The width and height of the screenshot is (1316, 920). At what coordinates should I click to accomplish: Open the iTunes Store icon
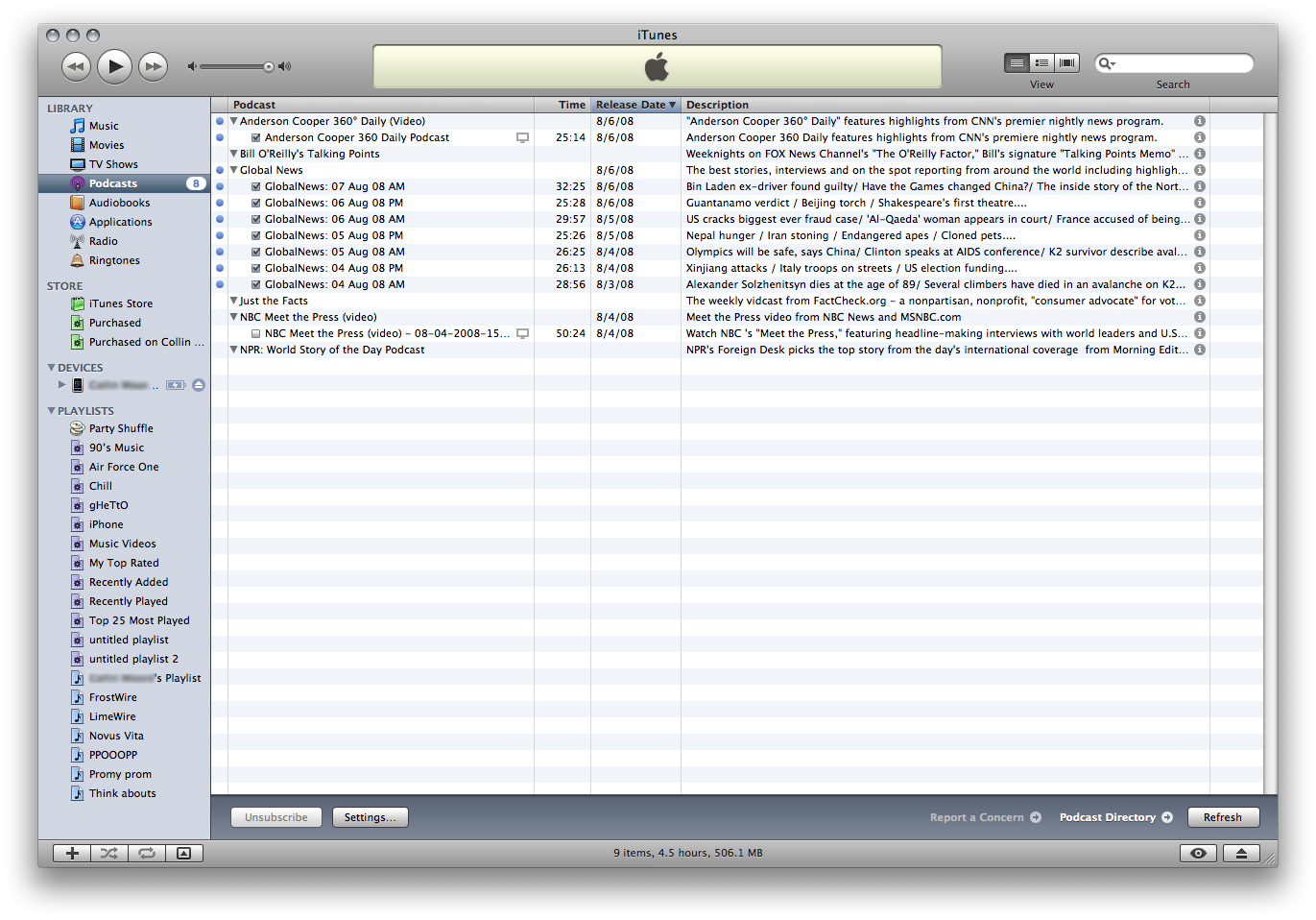coord(78,303)
